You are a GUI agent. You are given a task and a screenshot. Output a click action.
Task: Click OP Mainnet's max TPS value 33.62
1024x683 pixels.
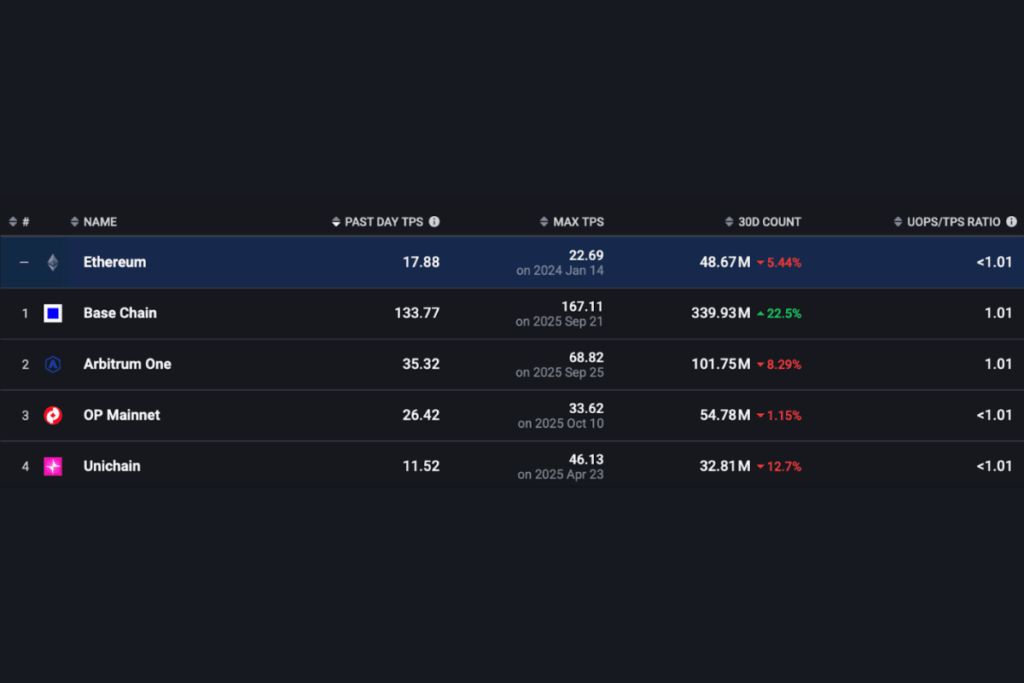click(586, 408)
